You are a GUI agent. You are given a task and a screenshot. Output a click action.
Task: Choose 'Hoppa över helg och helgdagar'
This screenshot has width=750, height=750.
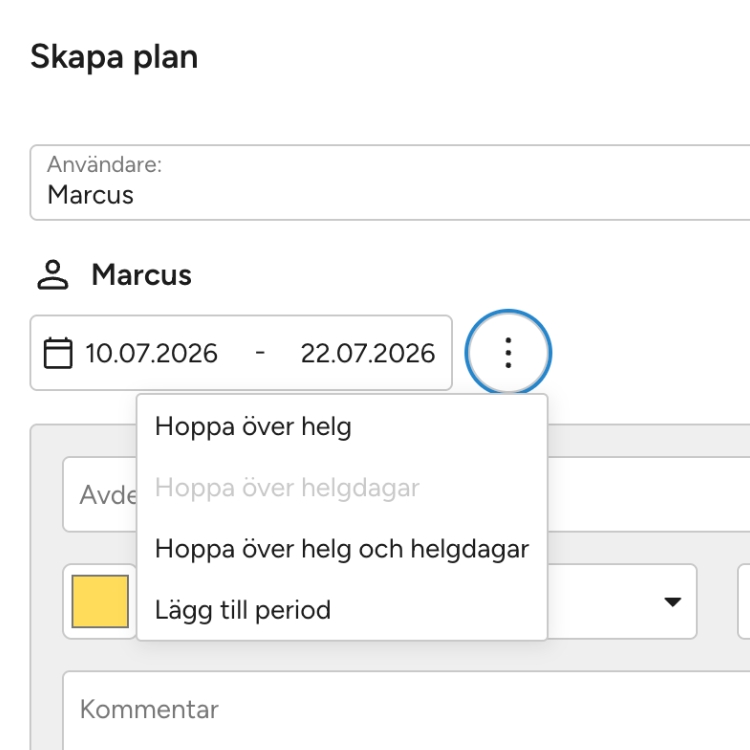[x=342, y=549]
